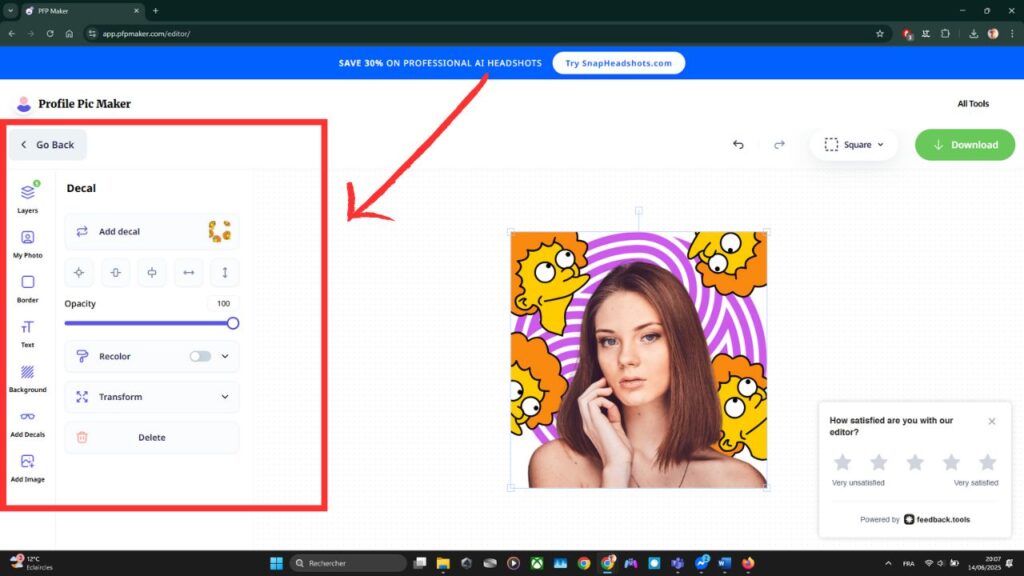Open Chrome menu with three dots

point(1012,33)
